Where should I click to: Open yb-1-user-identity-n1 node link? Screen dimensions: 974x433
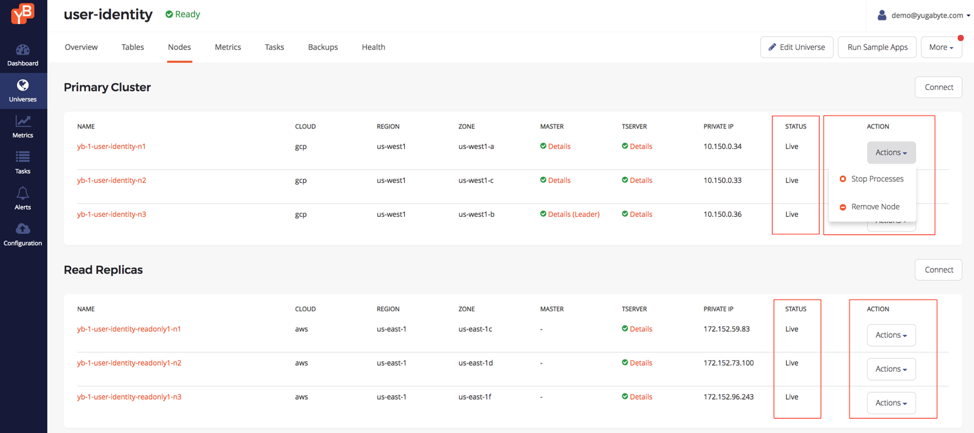click(111, 147)
